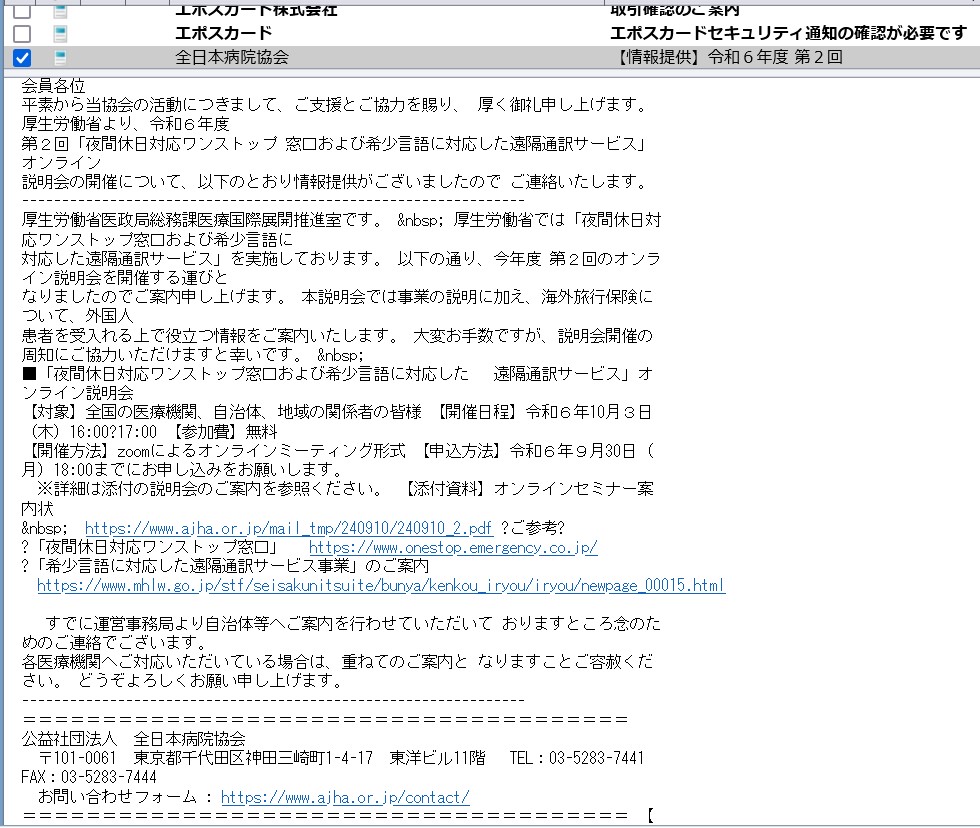The image size is (980, 828).
Task: Click the TEL：03-5283-7441 text
Action: point(576,758)
